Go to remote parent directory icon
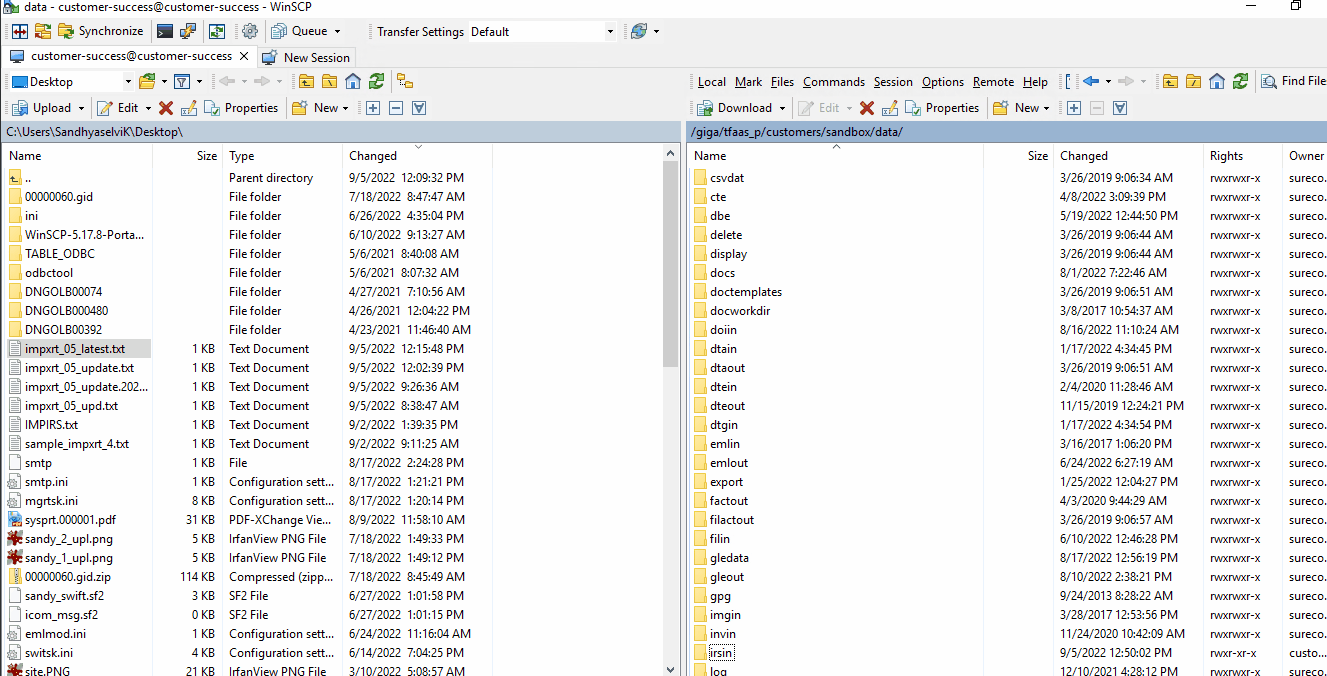This screenshot has height=676, width=1327. coord(1170,81)
